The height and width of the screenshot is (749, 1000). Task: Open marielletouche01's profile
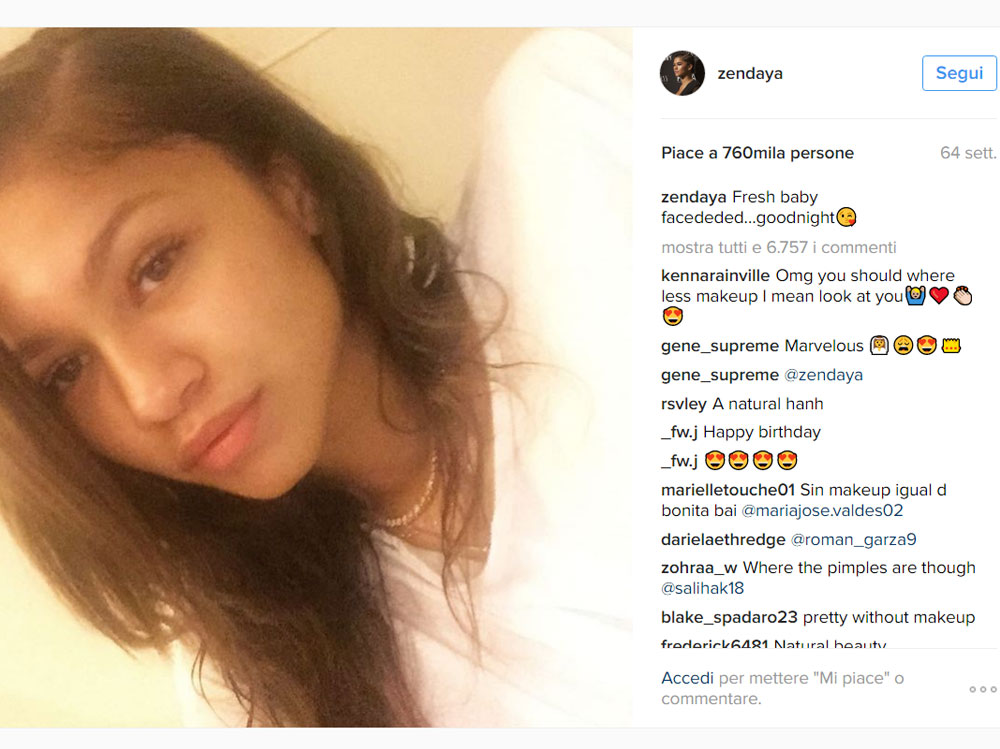(x=728, y=491)
